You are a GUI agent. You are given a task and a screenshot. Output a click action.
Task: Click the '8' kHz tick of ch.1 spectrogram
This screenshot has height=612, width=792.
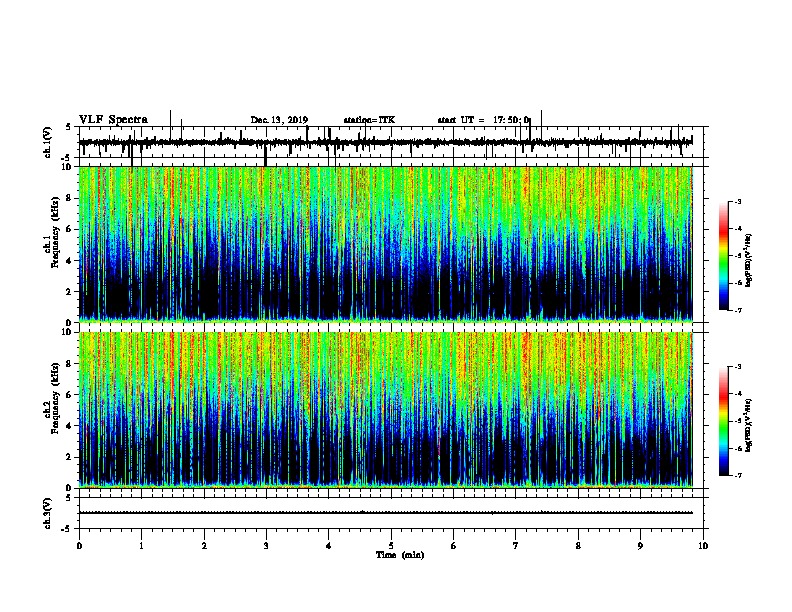pos(69,198)
